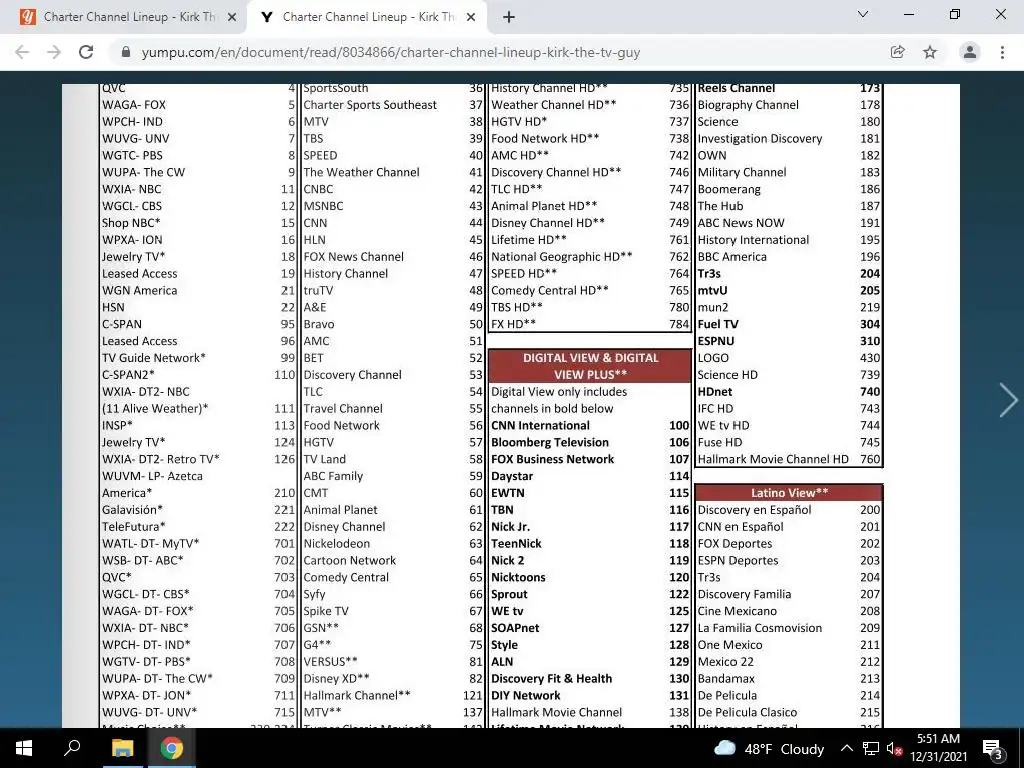This screenshot has height=768, width=1024.
Task: Click the Discovery Fit & Health entry
Action: (552, 679)
